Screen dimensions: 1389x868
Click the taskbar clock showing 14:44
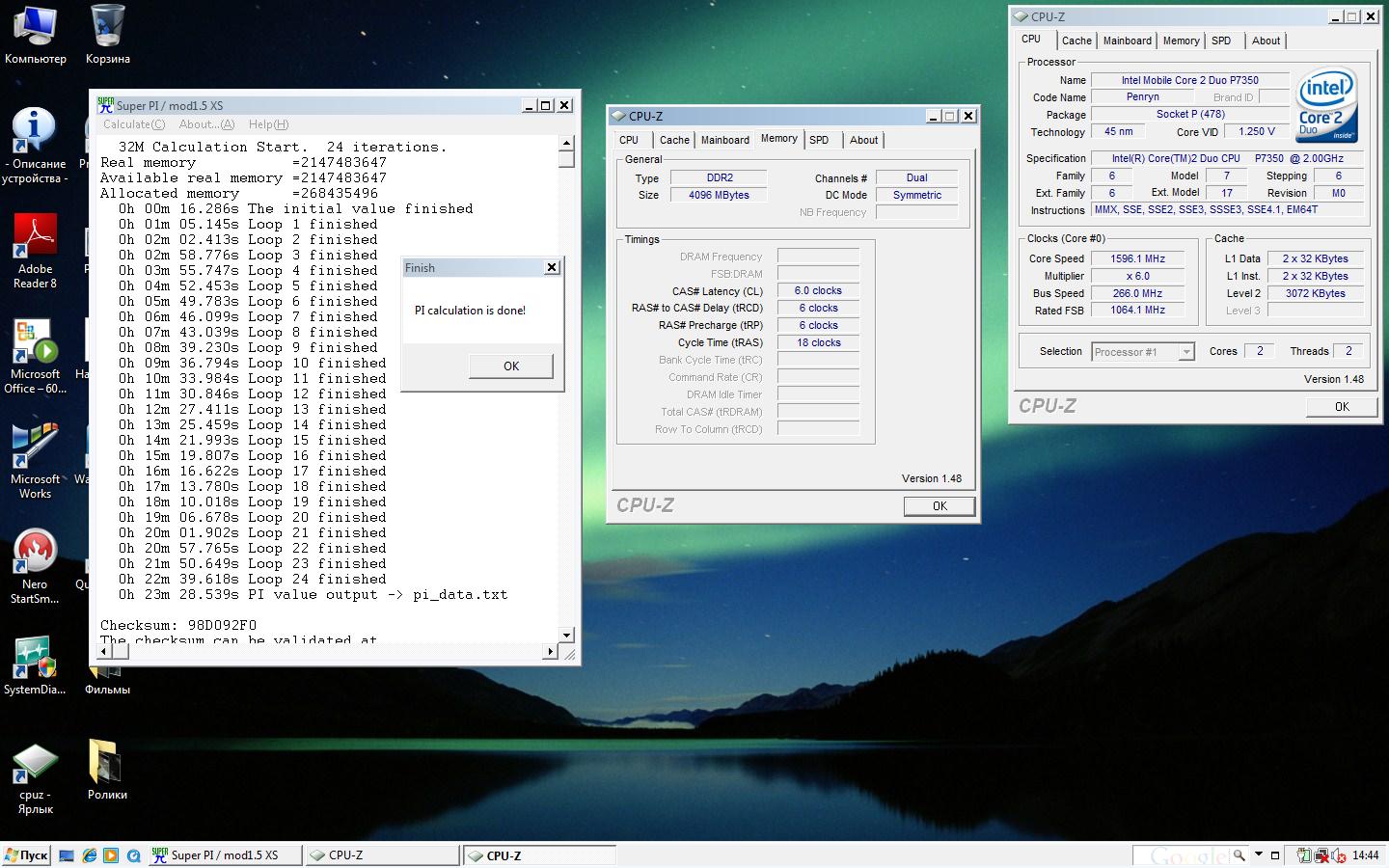[x=1365, y=855]
